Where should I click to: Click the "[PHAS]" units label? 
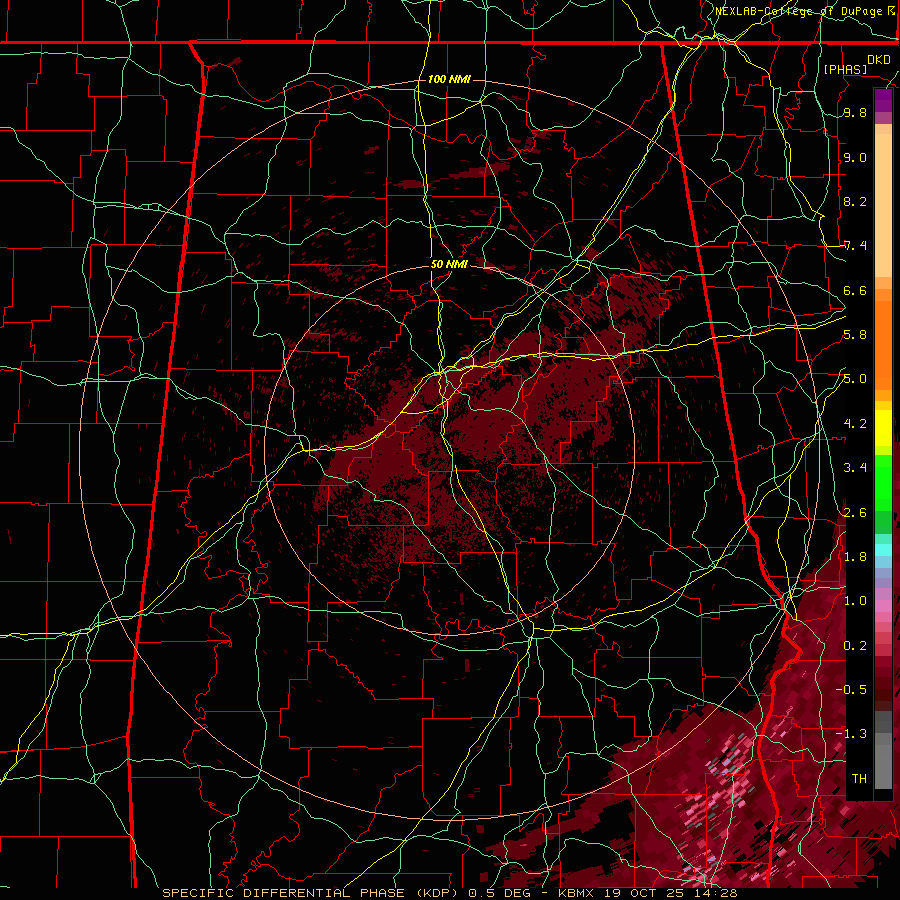(x=845, y=69)
